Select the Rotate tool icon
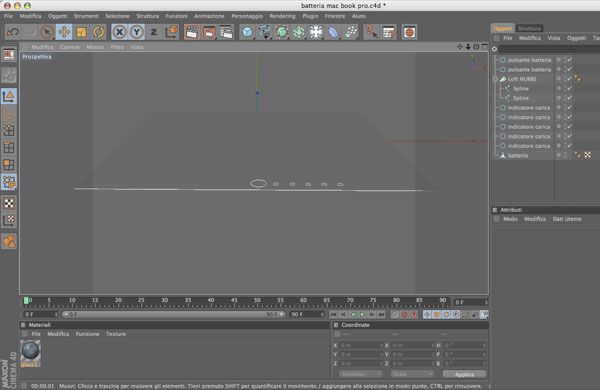Viewport: 600px width, 390px height. (x=99, y=32)
